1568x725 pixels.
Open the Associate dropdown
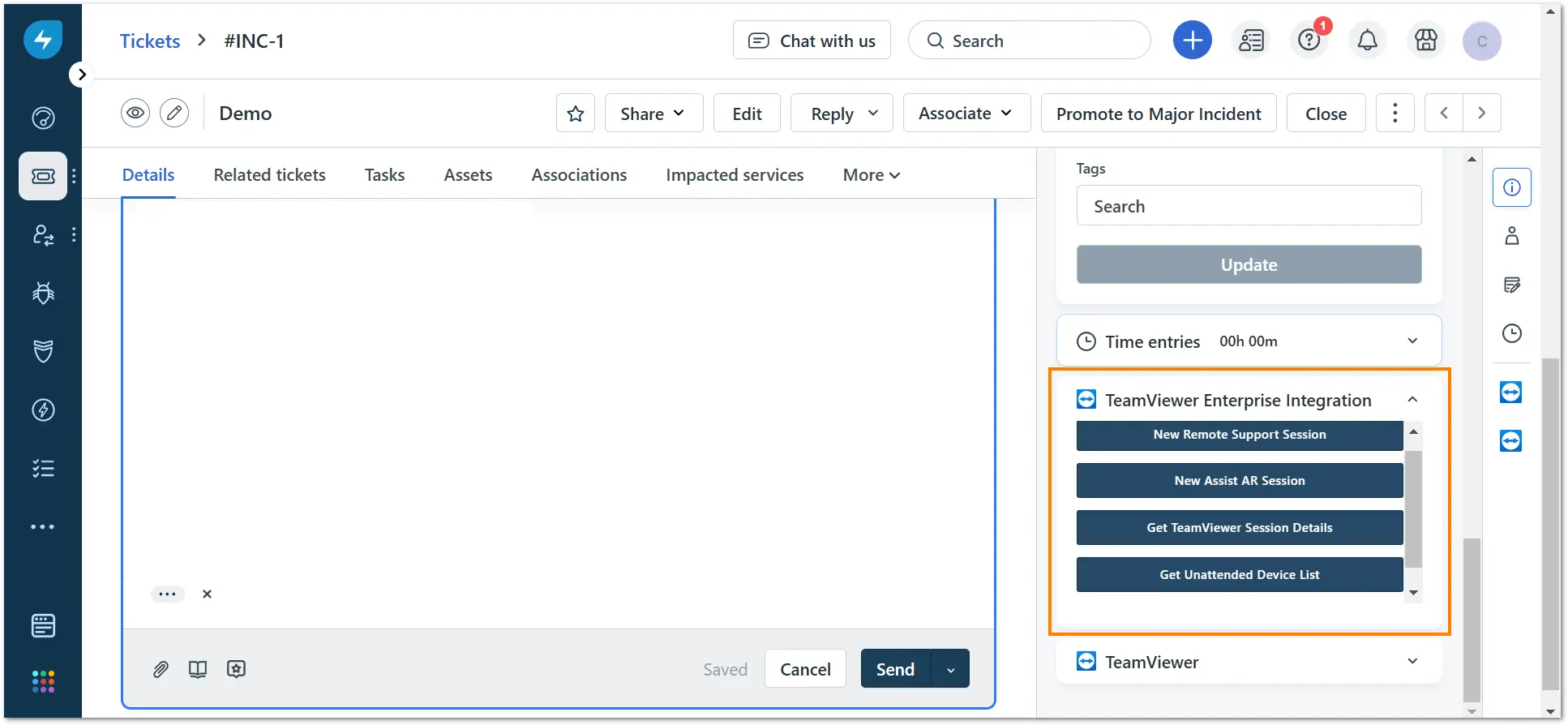[x=966, y=114]
